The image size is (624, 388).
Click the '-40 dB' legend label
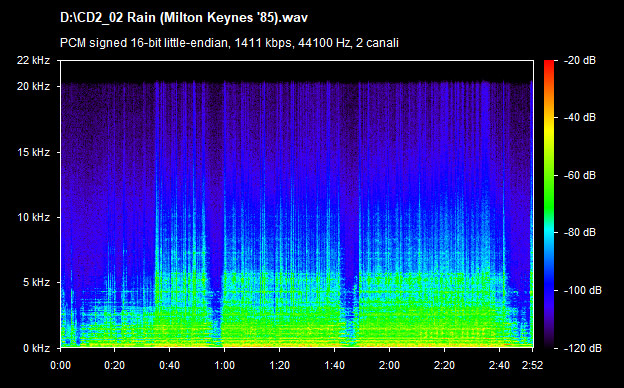(579, 117)
